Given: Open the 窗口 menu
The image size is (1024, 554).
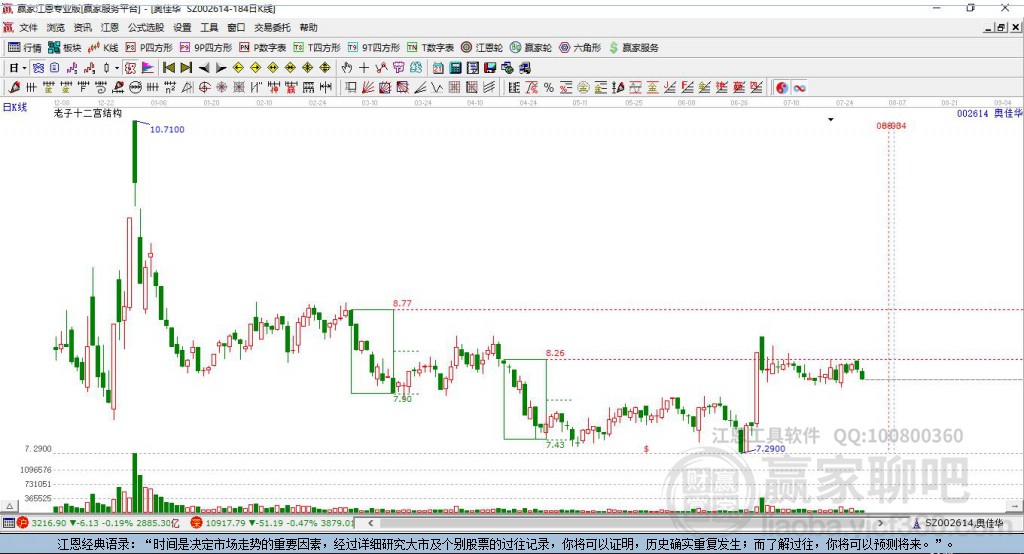Looking at the screenshot, I should click(x=236, y=27).
